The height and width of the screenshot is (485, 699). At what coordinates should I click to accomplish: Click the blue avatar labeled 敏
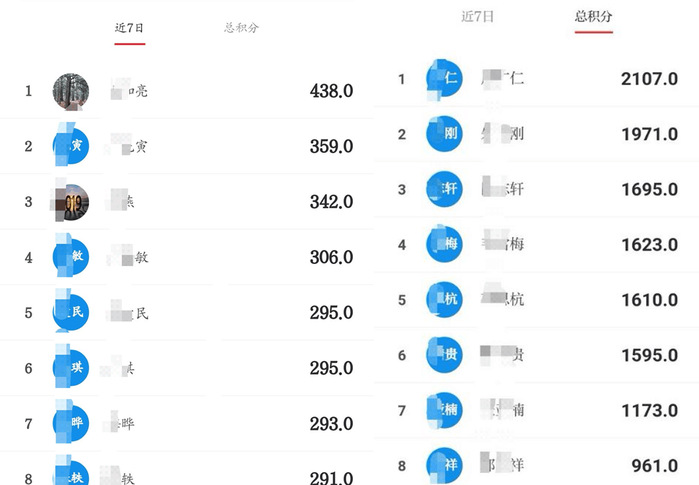tap(72, 257)
